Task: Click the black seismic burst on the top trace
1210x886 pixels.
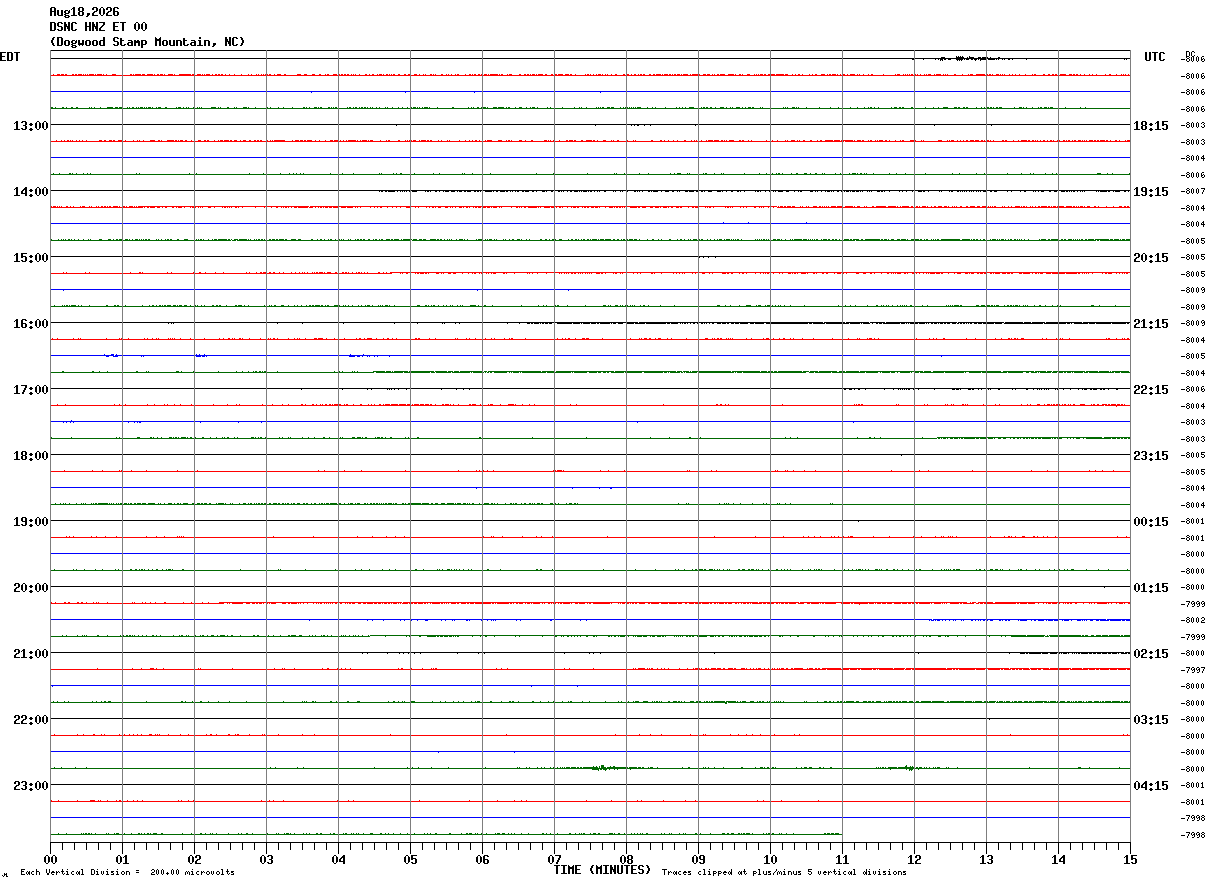Action: coord(963,59)
